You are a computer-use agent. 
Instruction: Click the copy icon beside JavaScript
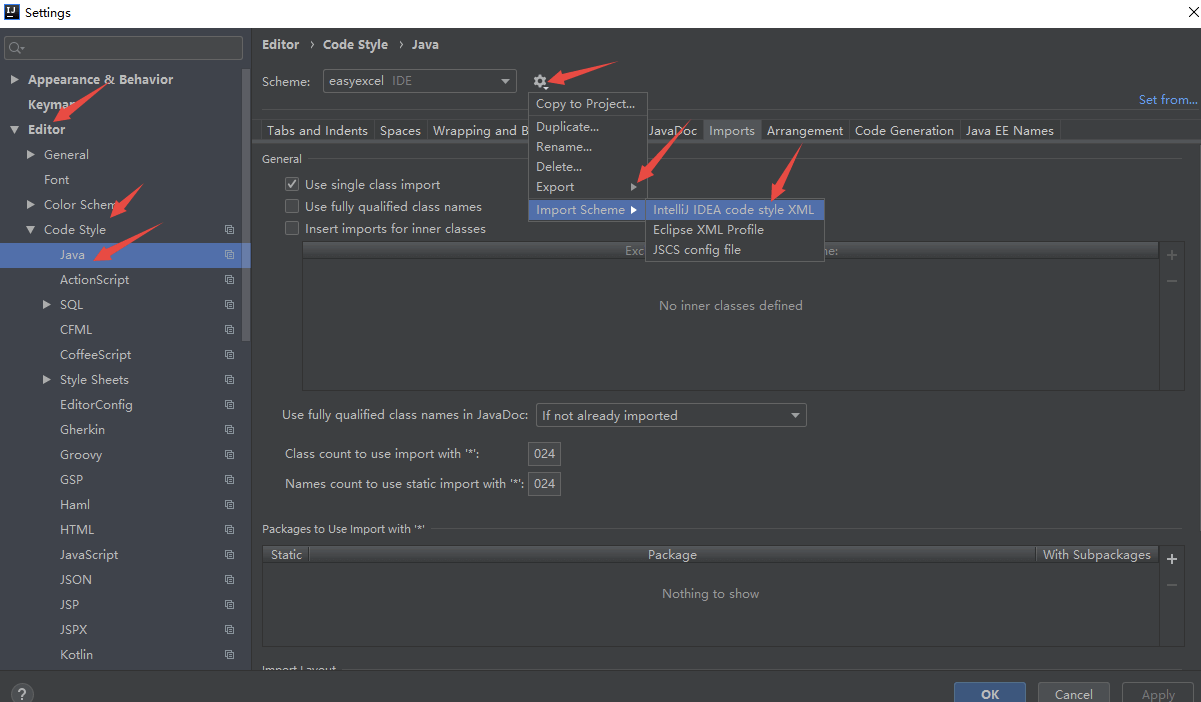[x=230, y=555]
